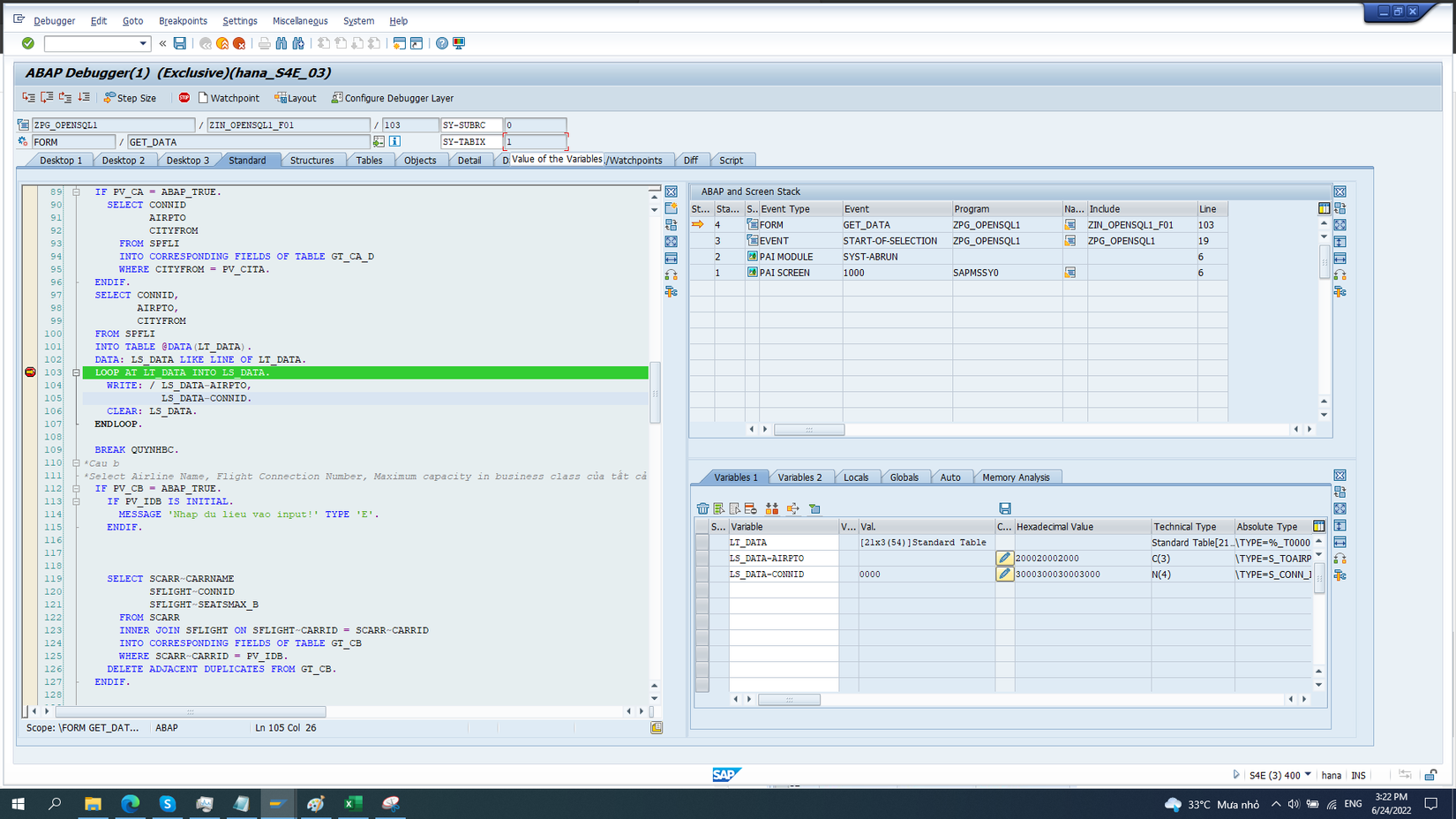Select the row selector for LS_DATA-CONNID
Image resolution: width=1456 pixels, height=819 pixels.
pos(702,575)
